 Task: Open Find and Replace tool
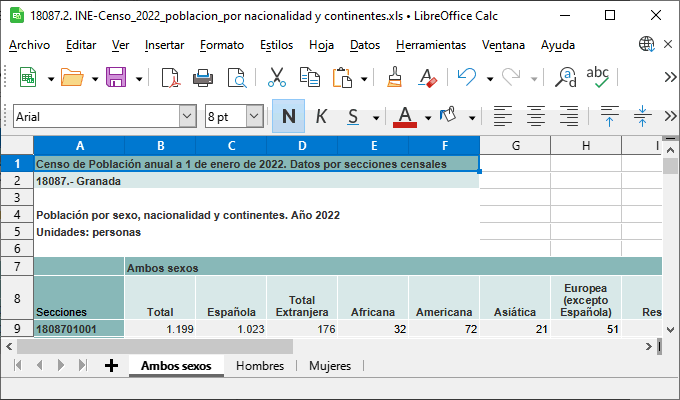[x=566, y=78]
